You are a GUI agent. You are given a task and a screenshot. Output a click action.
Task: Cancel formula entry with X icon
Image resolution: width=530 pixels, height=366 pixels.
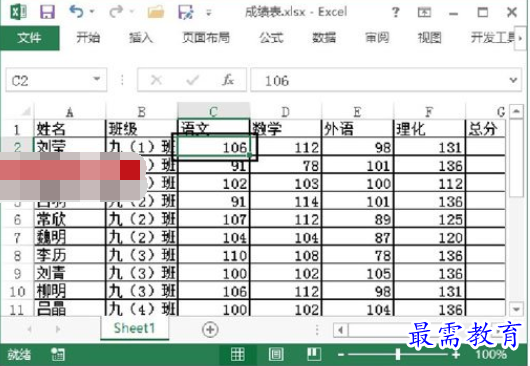pos(156,80)
